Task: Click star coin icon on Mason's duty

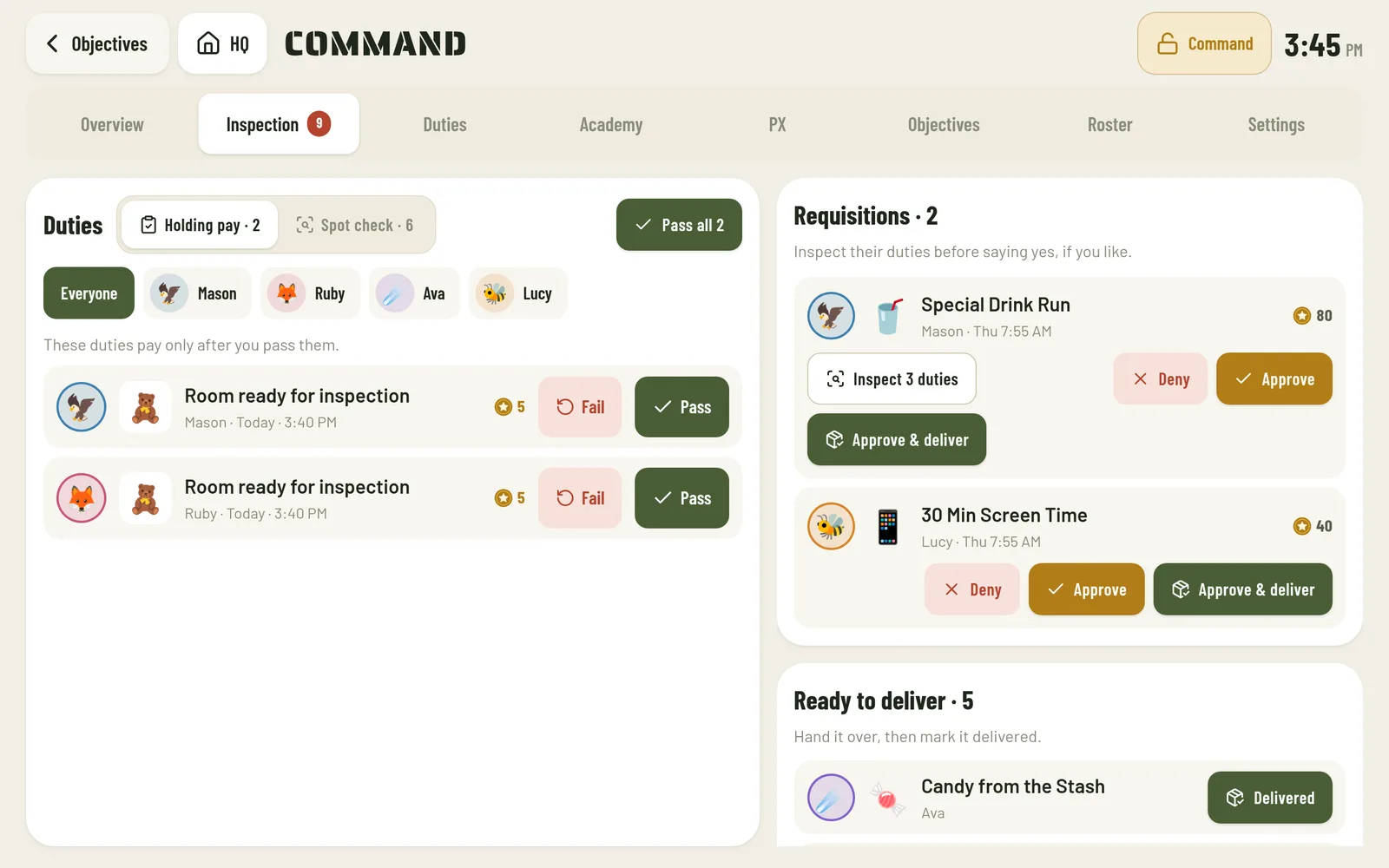Action: pos(503,407)
